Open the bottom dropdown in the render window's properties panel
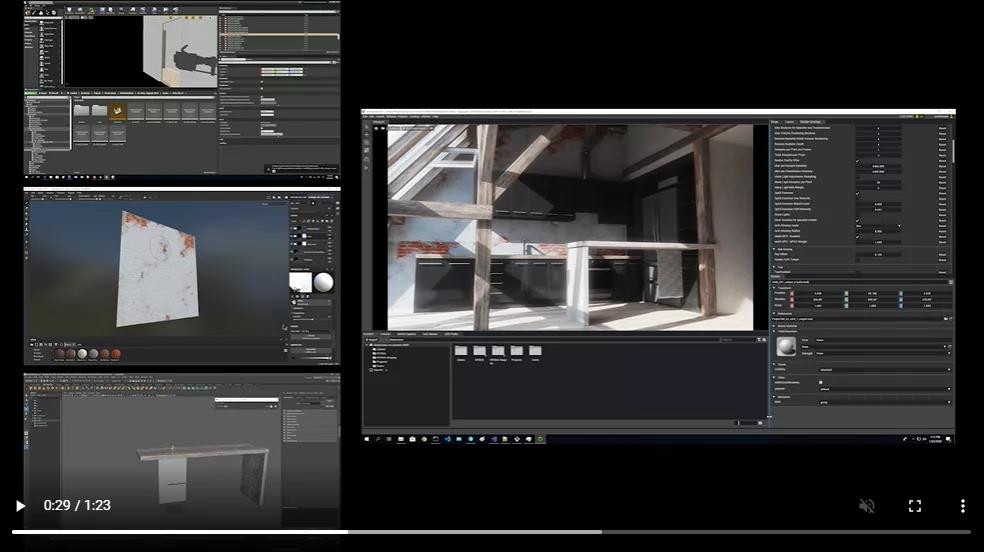 pos(884,402)
